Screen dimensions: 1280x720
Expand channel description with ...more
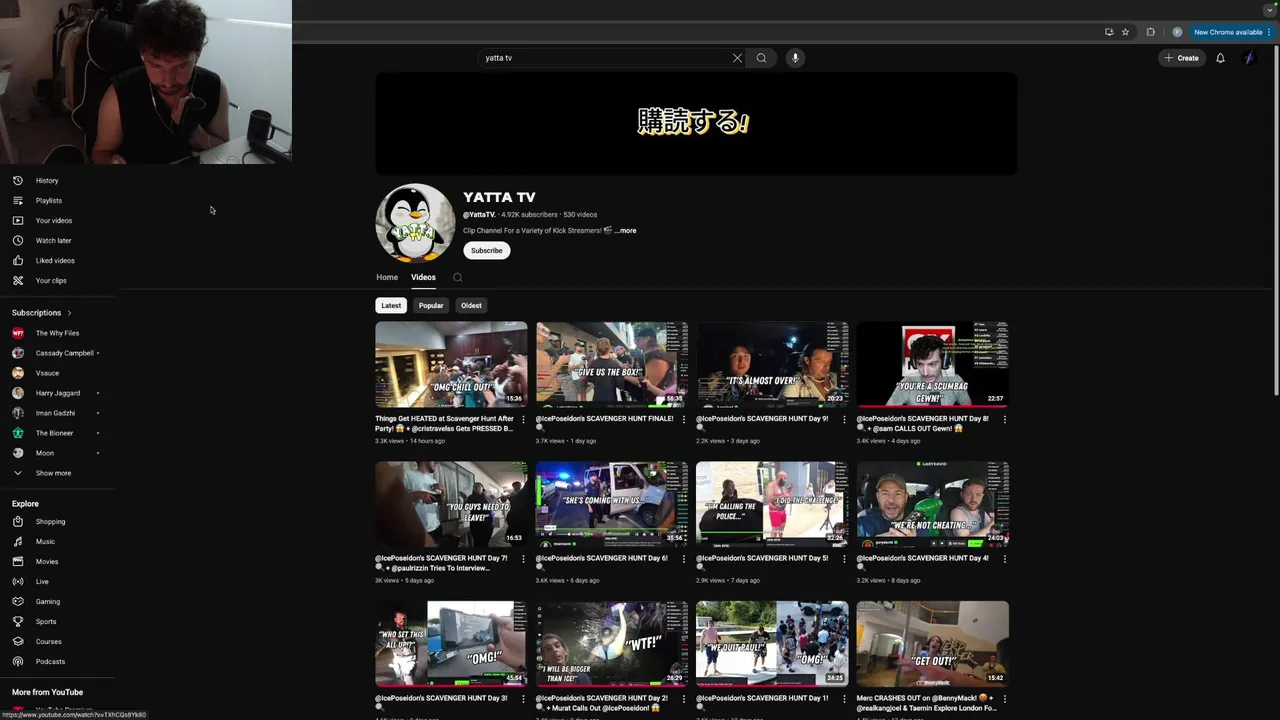coord(625,231)
